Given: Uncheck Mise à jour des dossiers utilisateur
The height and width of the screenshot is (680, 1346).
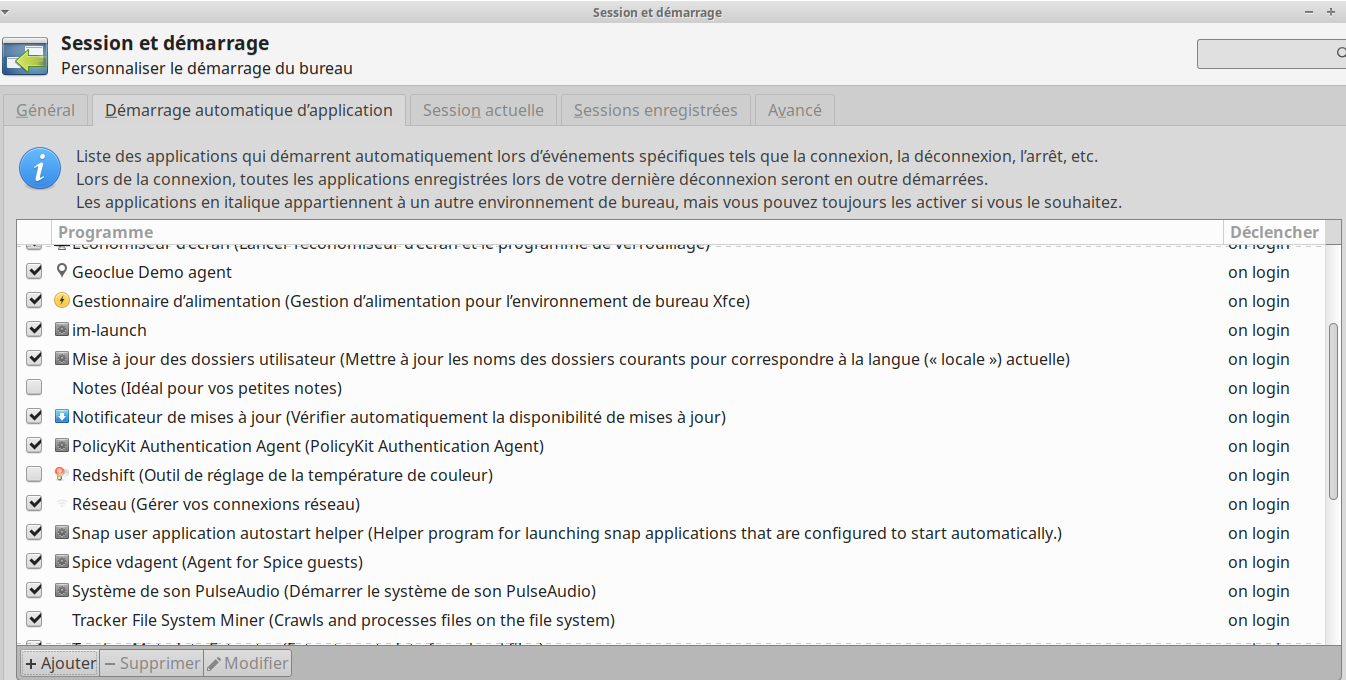Looking at the screenshot, I should [x=34, y=359].
